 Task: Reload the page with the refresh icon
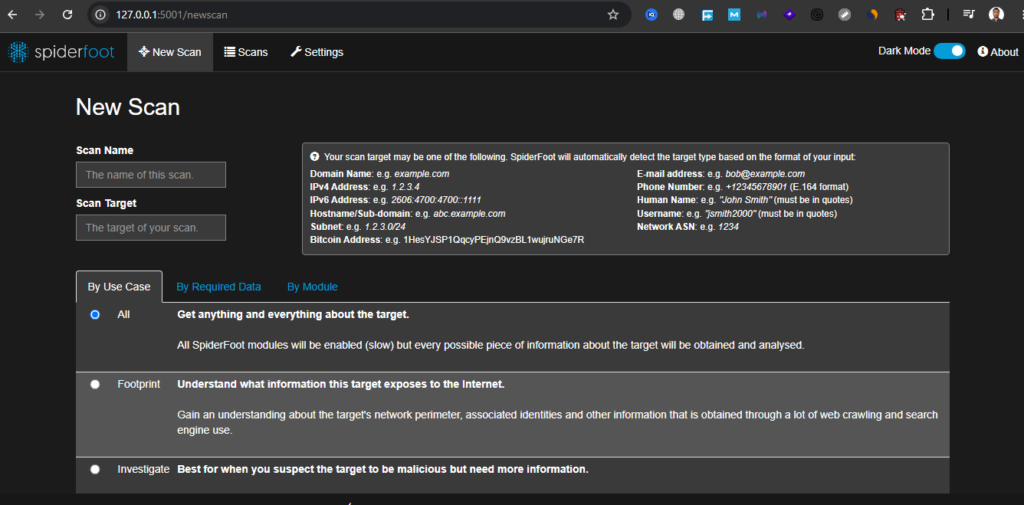tap(67, 14)
